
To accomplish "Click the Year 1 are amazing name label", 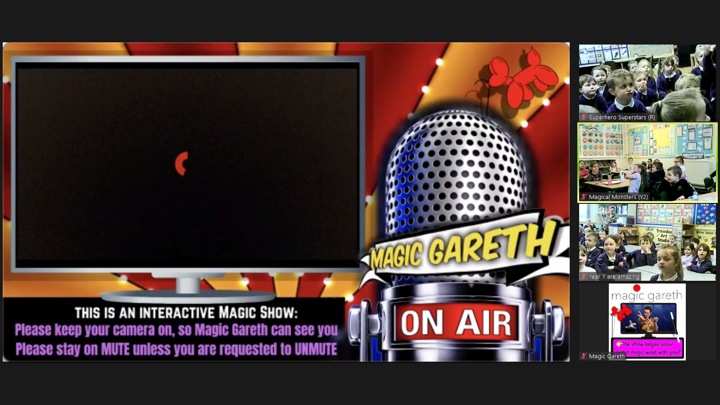I will click(612, 276).
